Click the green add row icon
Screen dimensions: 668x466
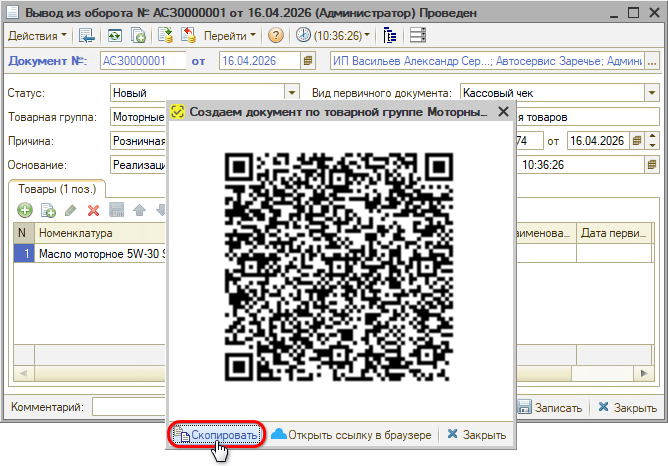point(24,211)
